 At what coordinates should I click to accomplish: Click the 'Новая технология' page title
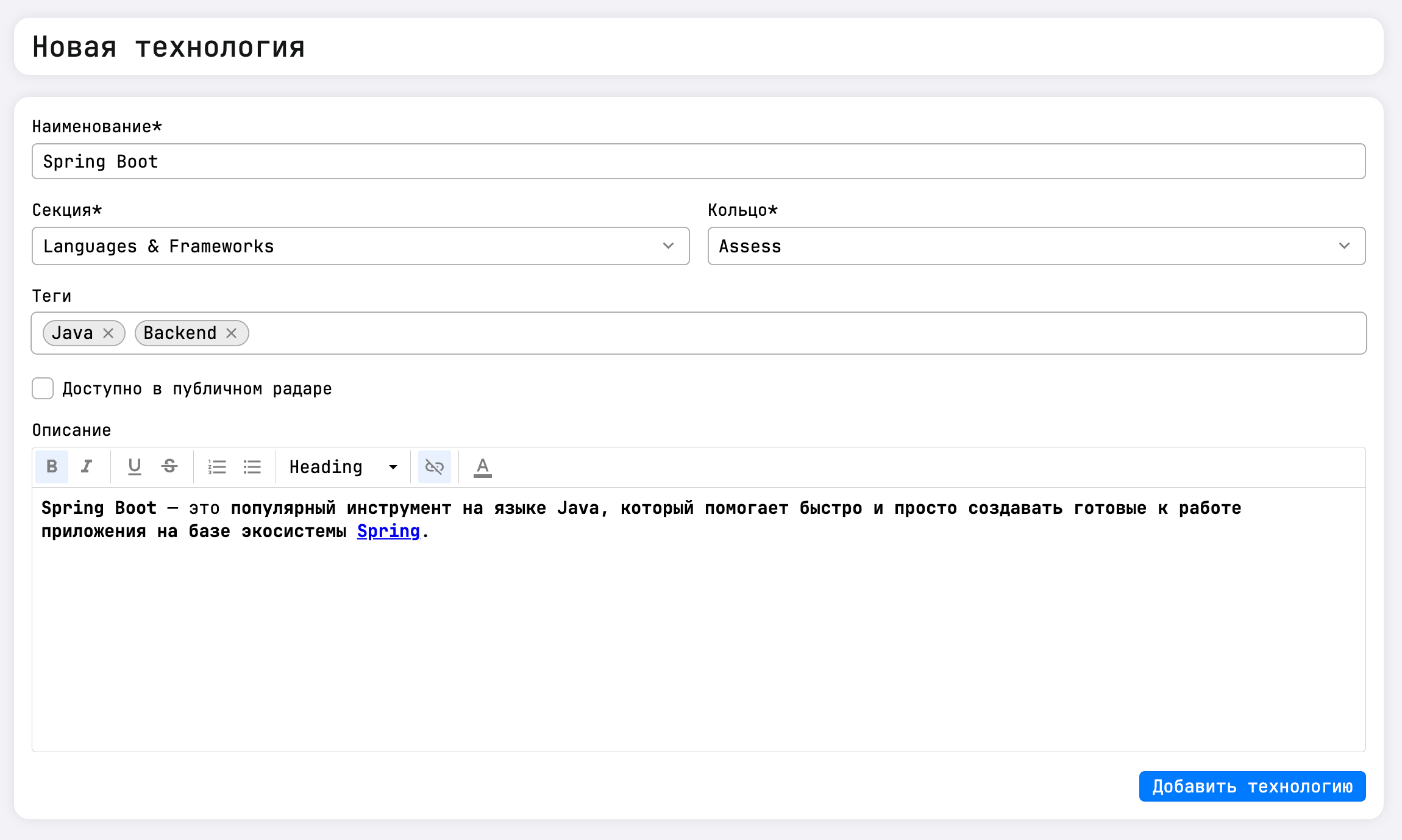[168, 47]
